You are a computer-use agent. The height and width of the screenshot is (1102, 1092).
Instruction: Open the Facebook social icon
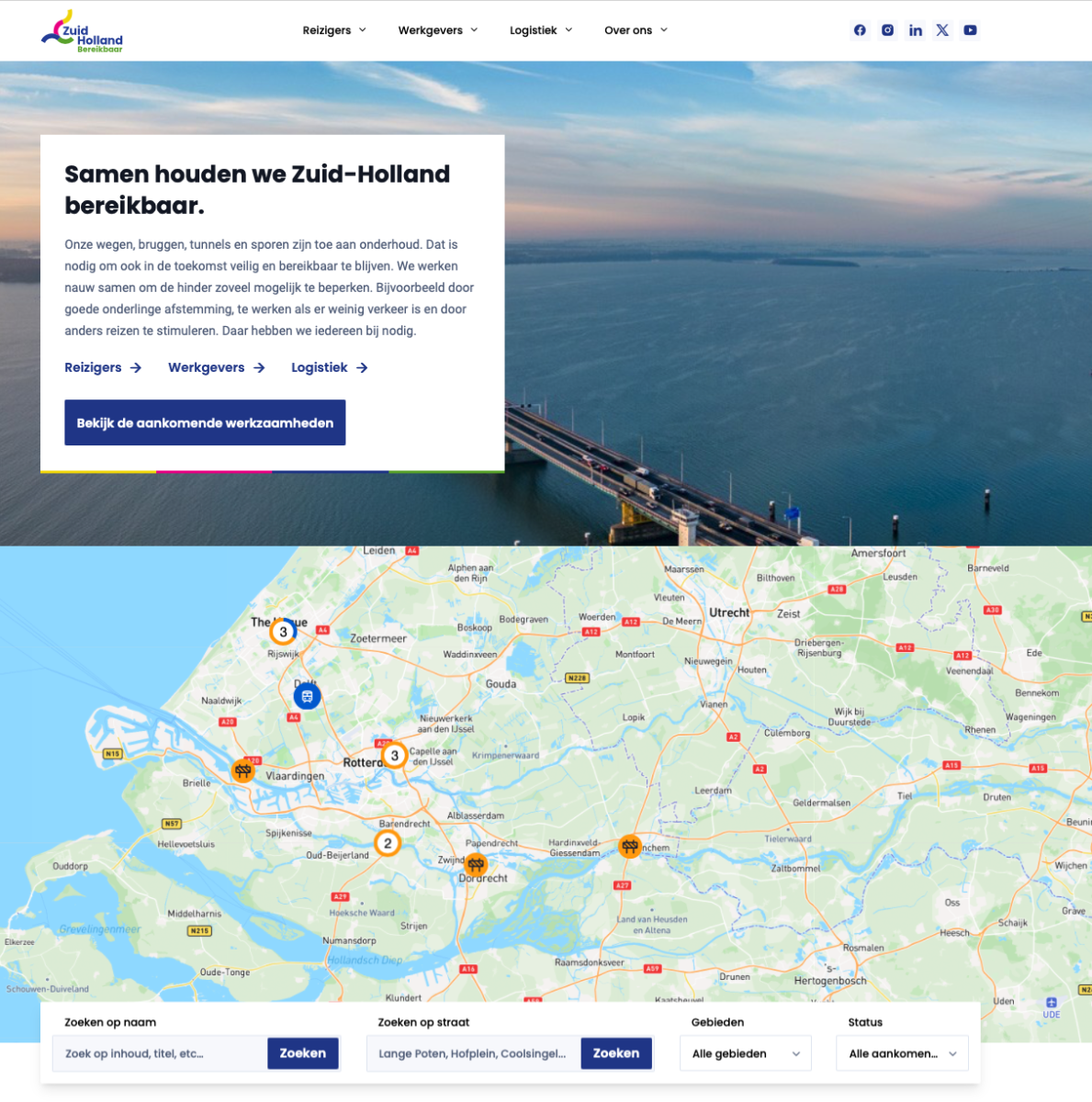(860, 30)
